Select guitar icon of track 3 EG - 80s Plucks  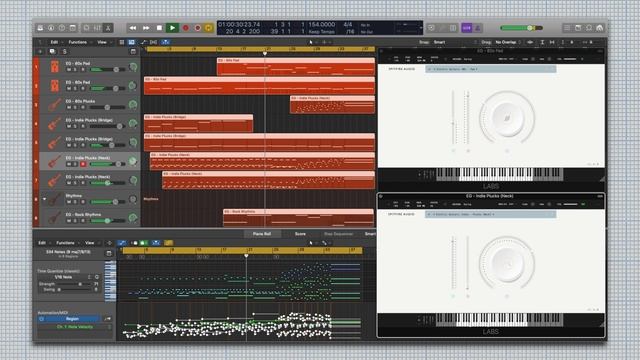pos(54,104)
